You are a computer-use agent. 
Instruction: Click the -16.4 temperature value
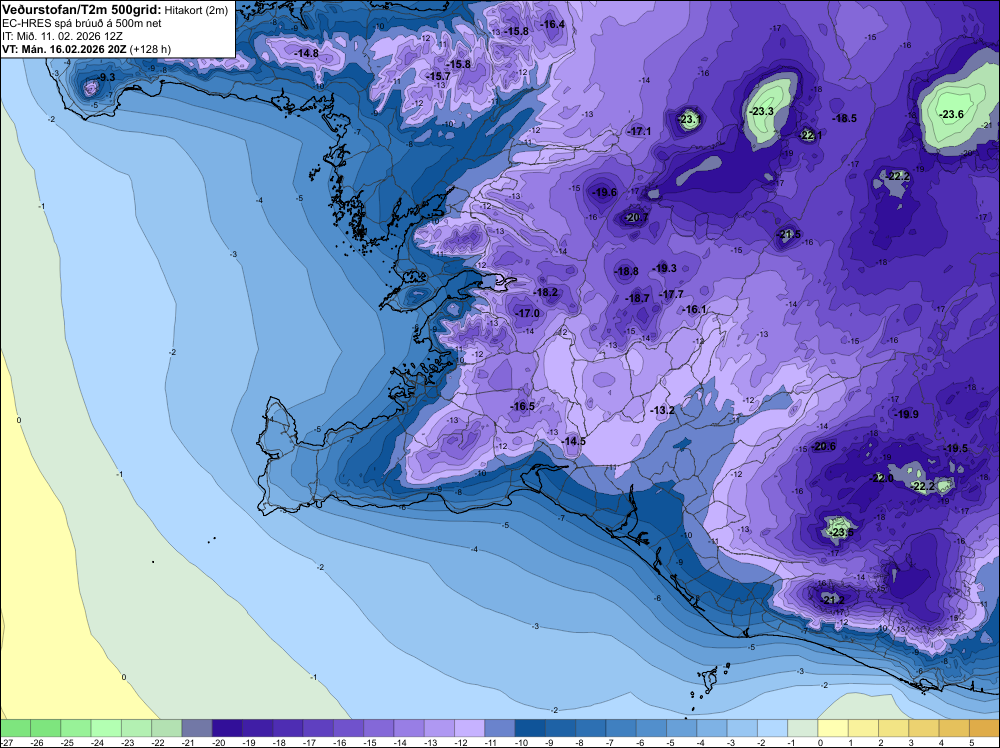pos(552,24)
